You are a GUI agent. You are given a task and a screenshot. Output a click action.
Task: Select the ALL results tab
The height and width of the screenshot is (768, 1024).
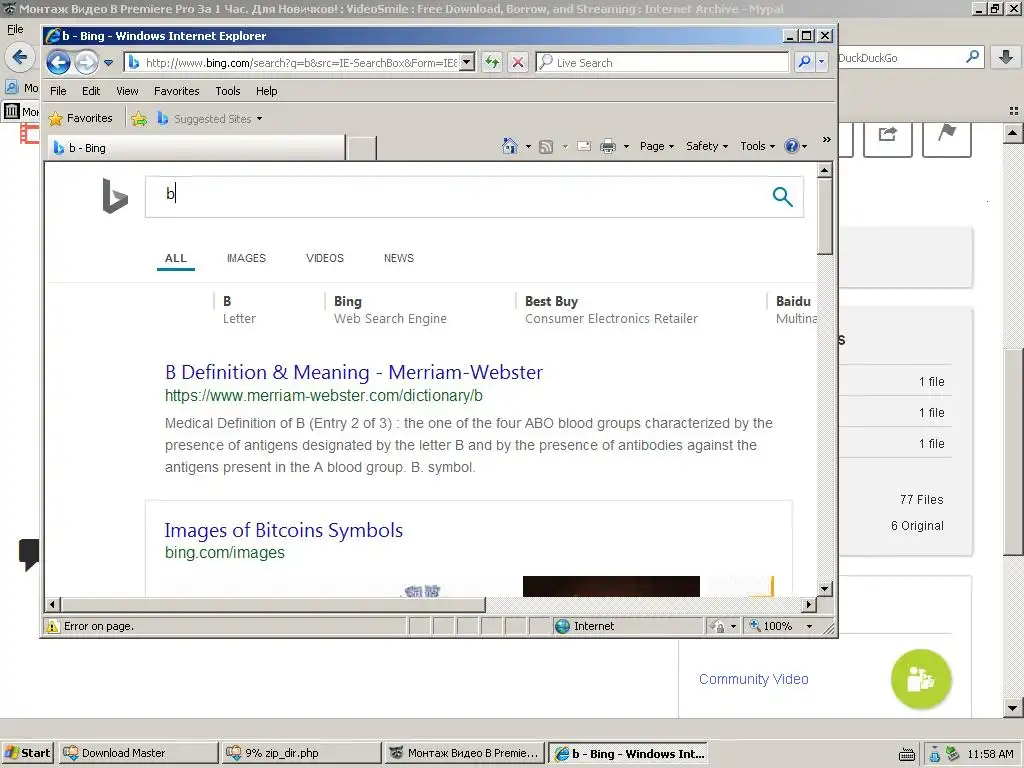click(176, 259)
